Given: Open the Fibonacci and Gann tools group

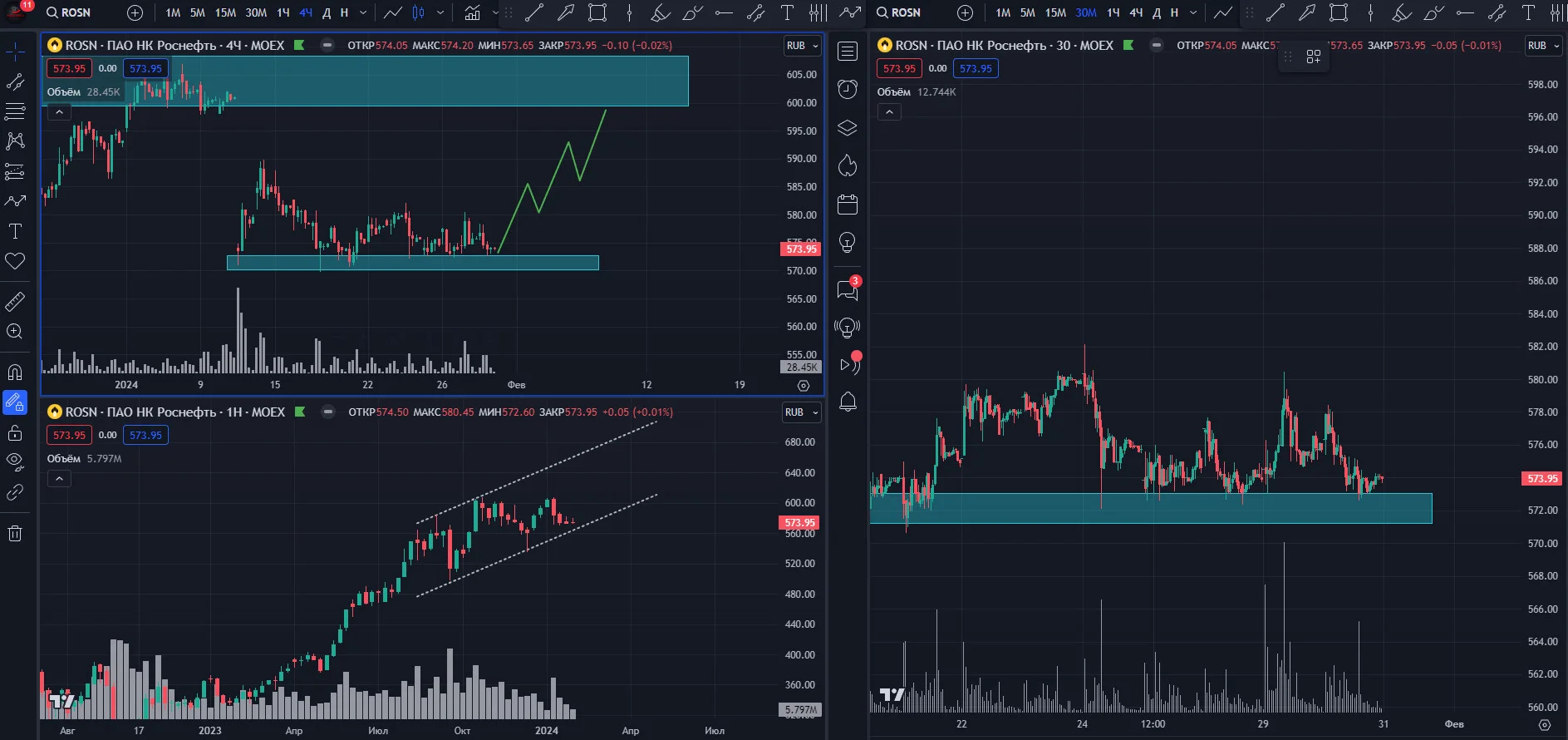Looking at the screenshot, I should tap(15, 111).
